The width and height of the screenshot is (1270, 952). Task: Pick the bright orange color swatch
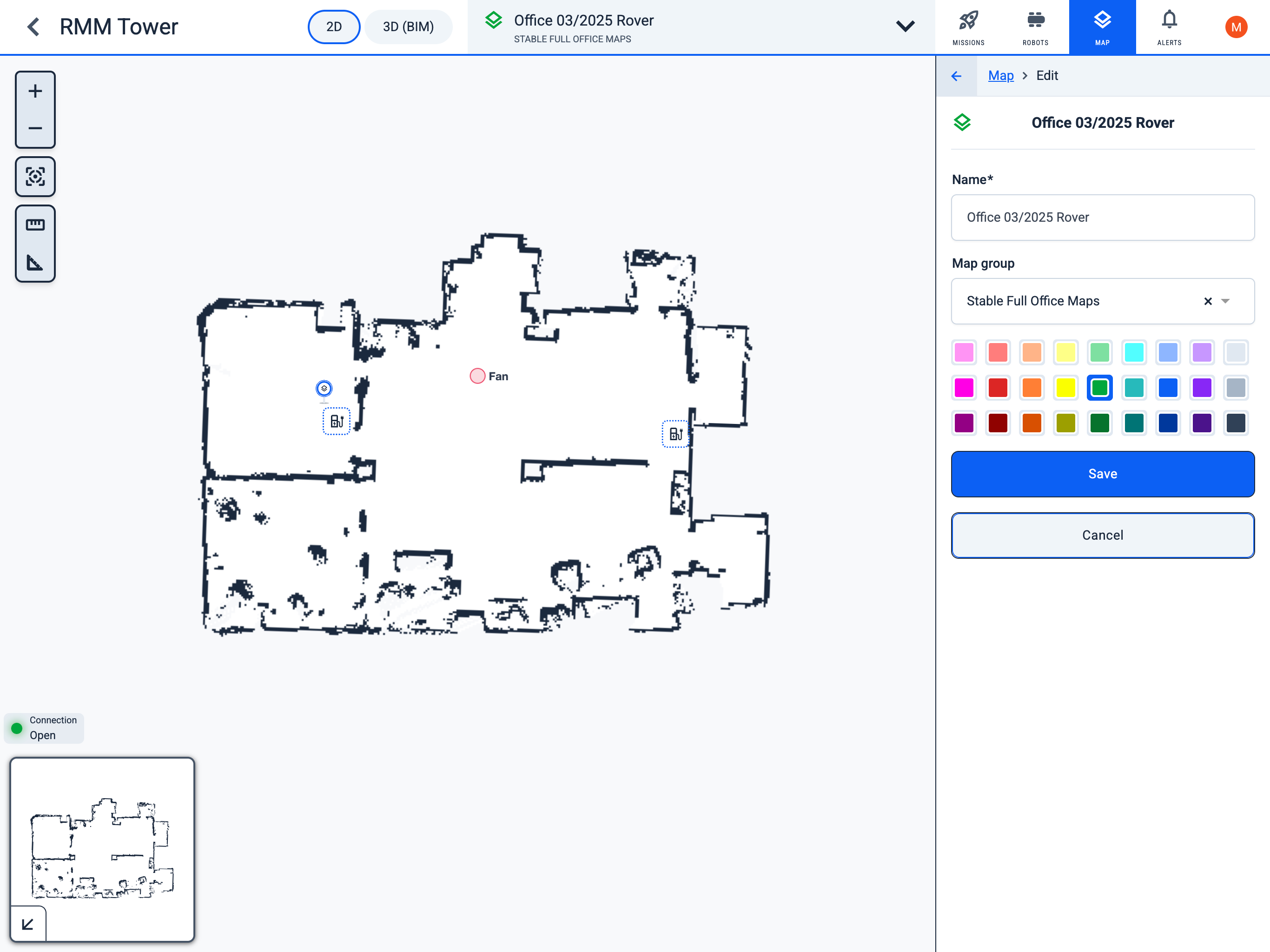pyautogui.click(x=1032, y=388)
